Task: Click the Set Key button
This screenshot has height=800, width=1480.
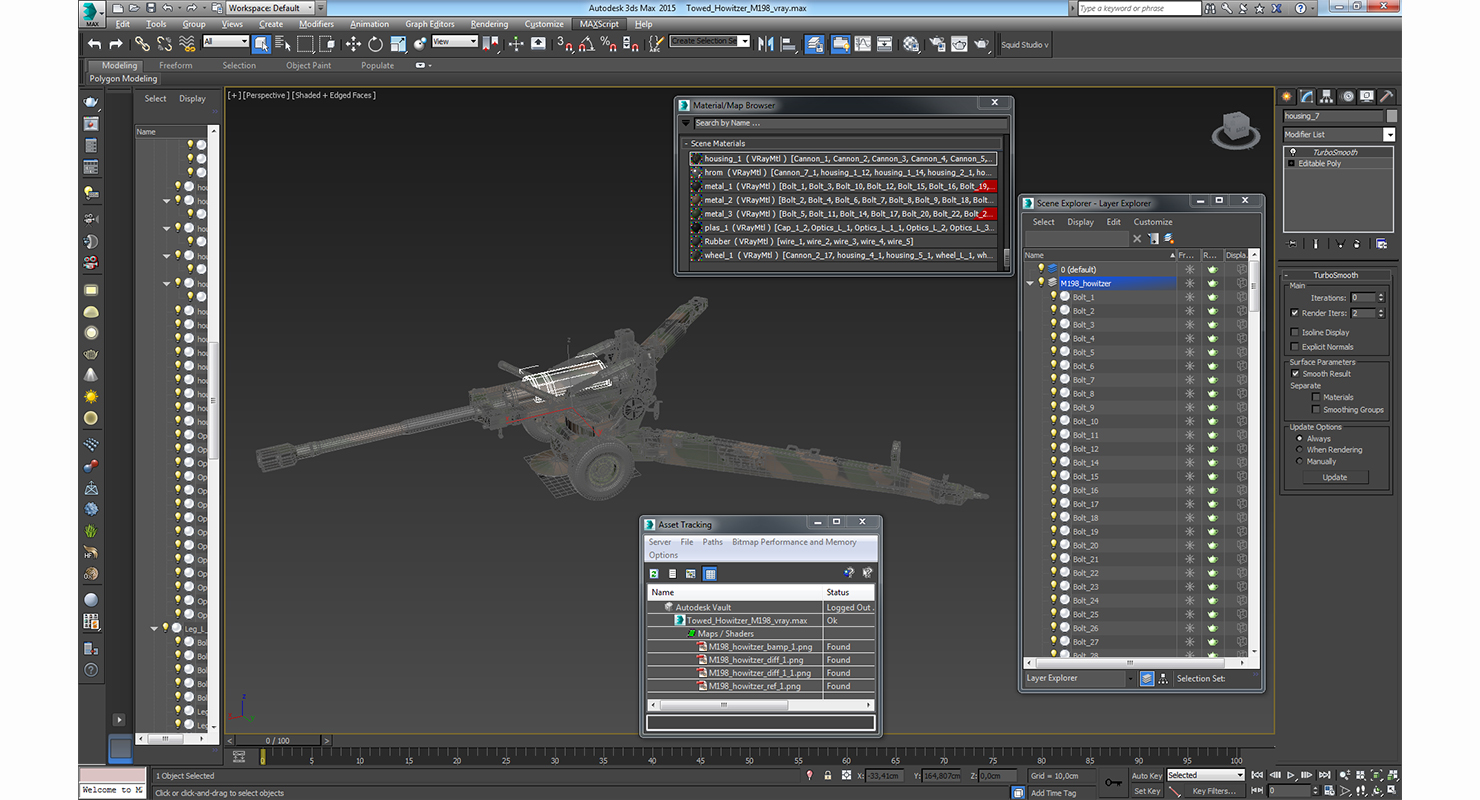Action: (x=1147, y=791)
